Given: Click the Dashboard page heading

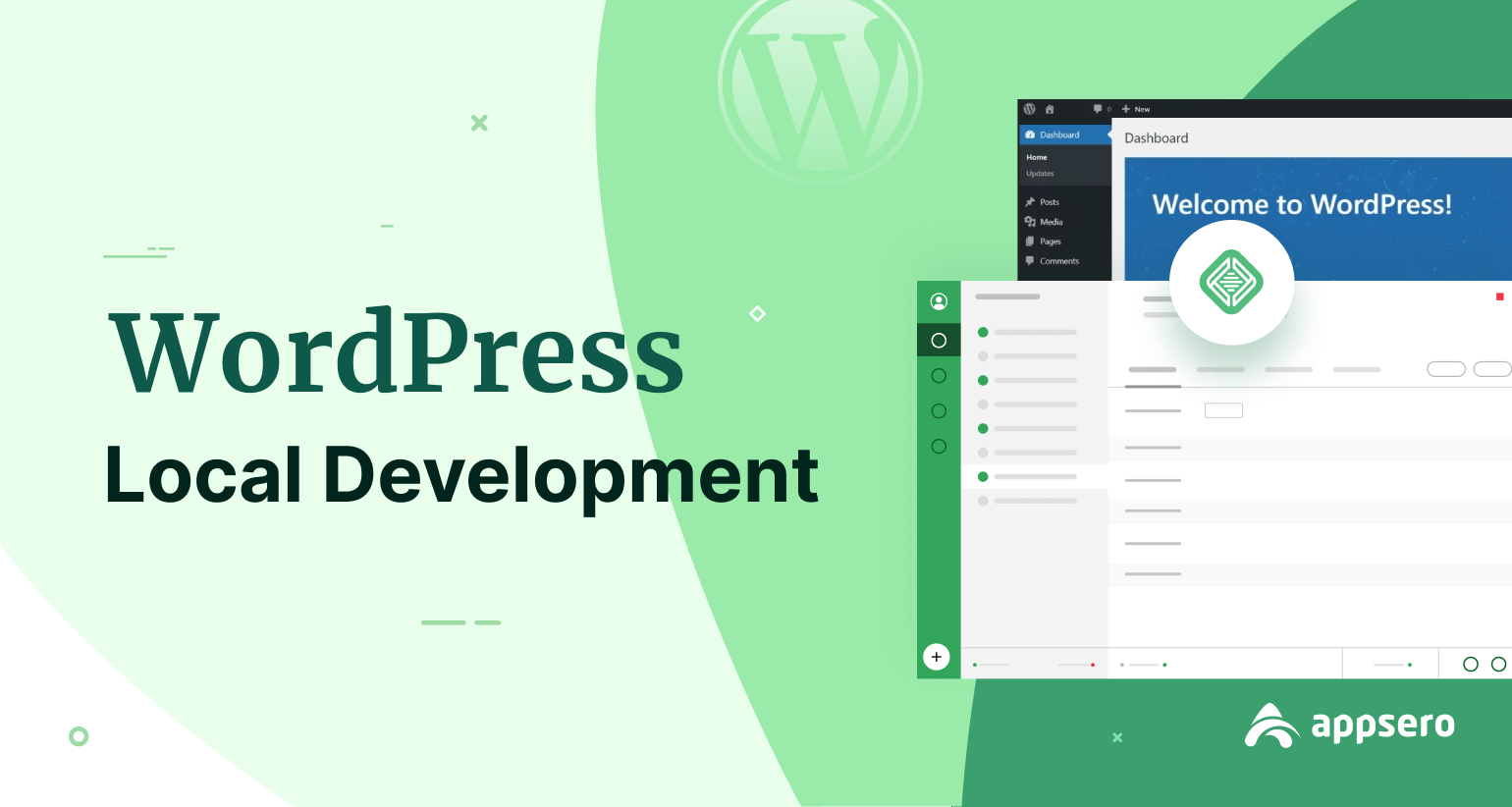Looking at the screenshot, I should 1157,138.
